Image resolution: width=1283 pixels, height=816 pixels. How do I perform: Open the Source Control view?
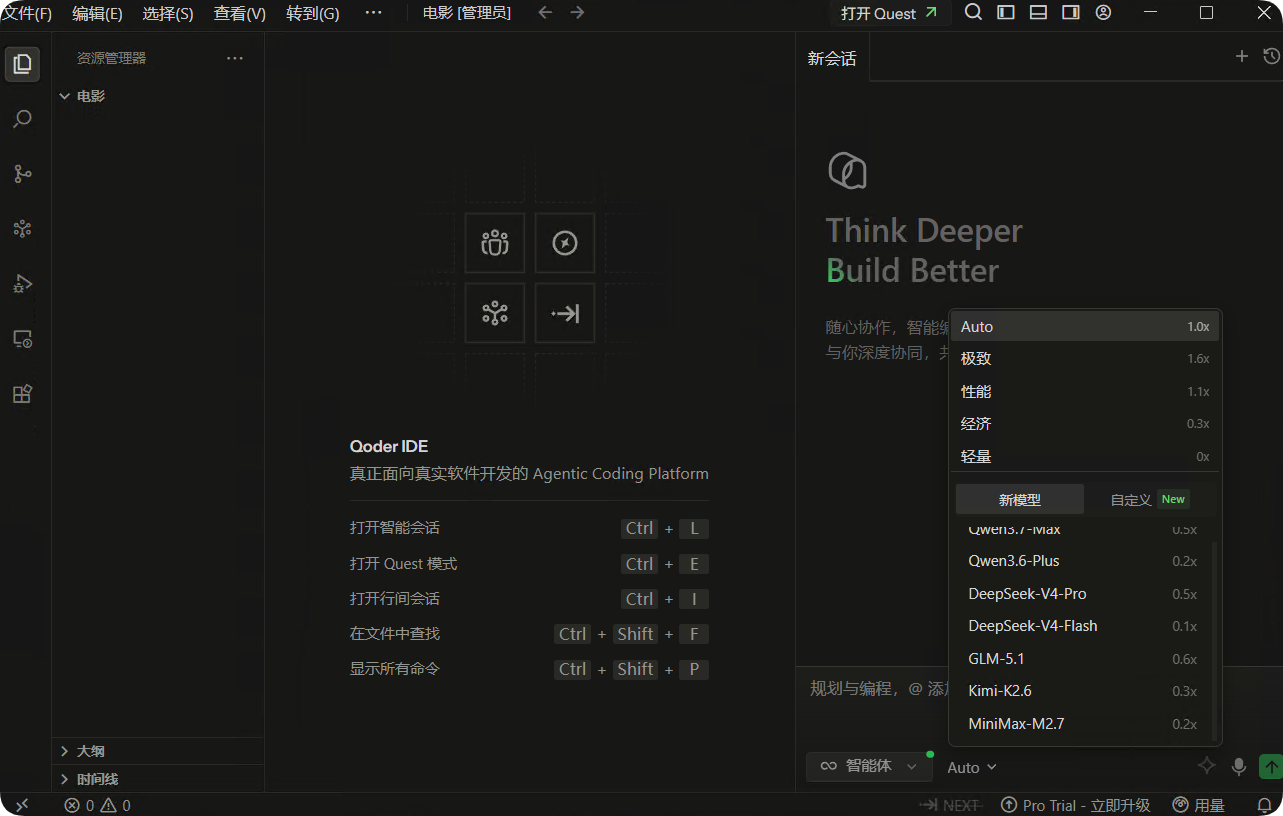click(22, 174)
